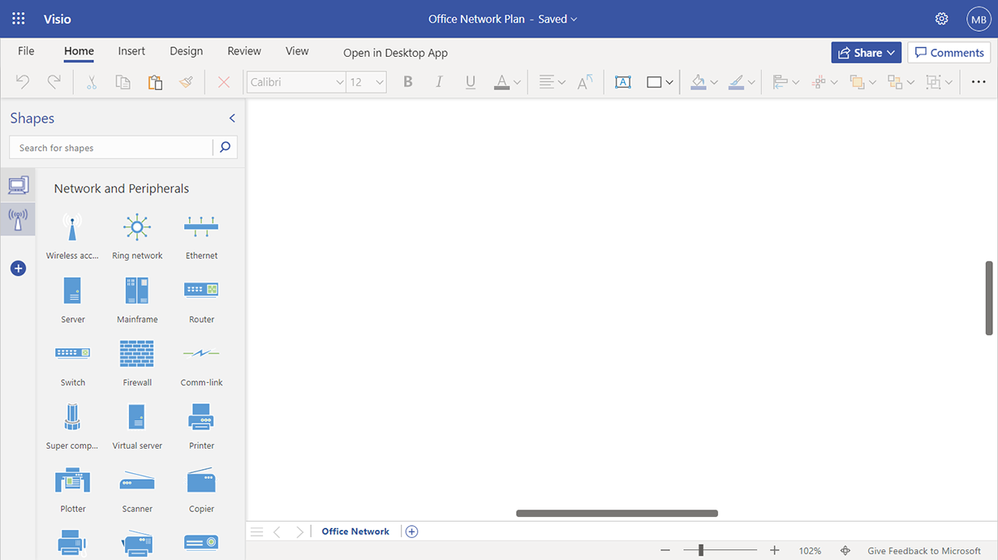
Task: Open the Settings gear
Action: tap(941, 19)
